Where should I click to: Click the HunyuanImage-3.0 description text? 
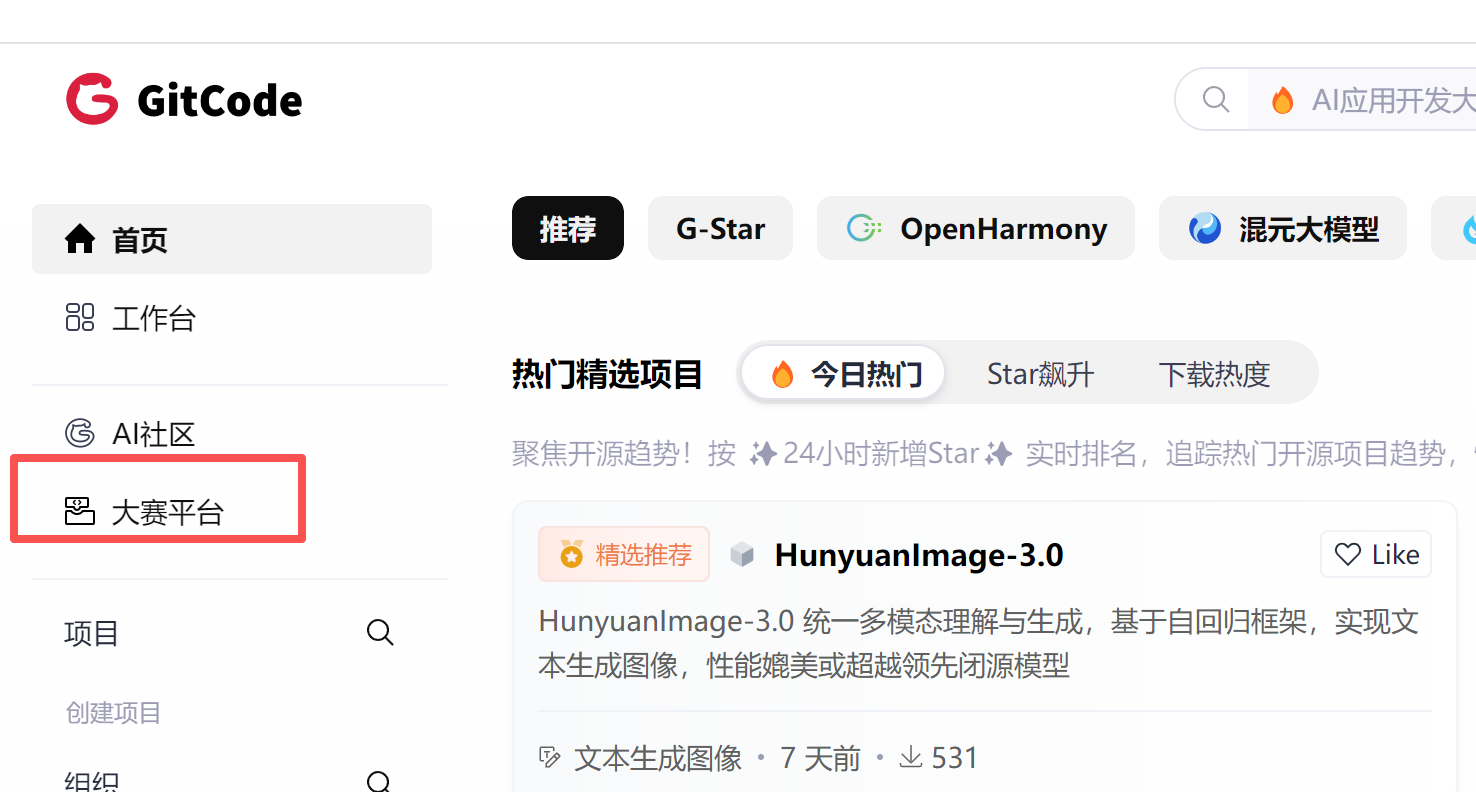tap(978, 643)
